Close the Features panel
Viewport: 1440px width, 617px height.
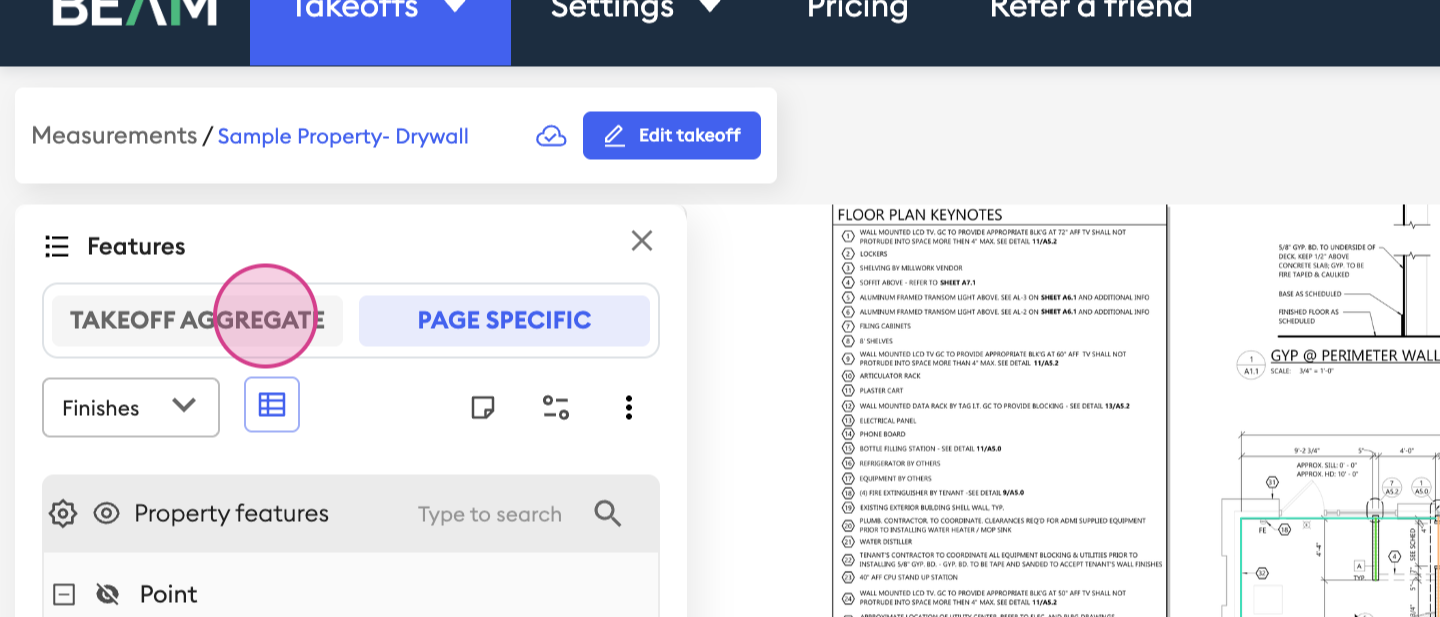pos(642,241)
